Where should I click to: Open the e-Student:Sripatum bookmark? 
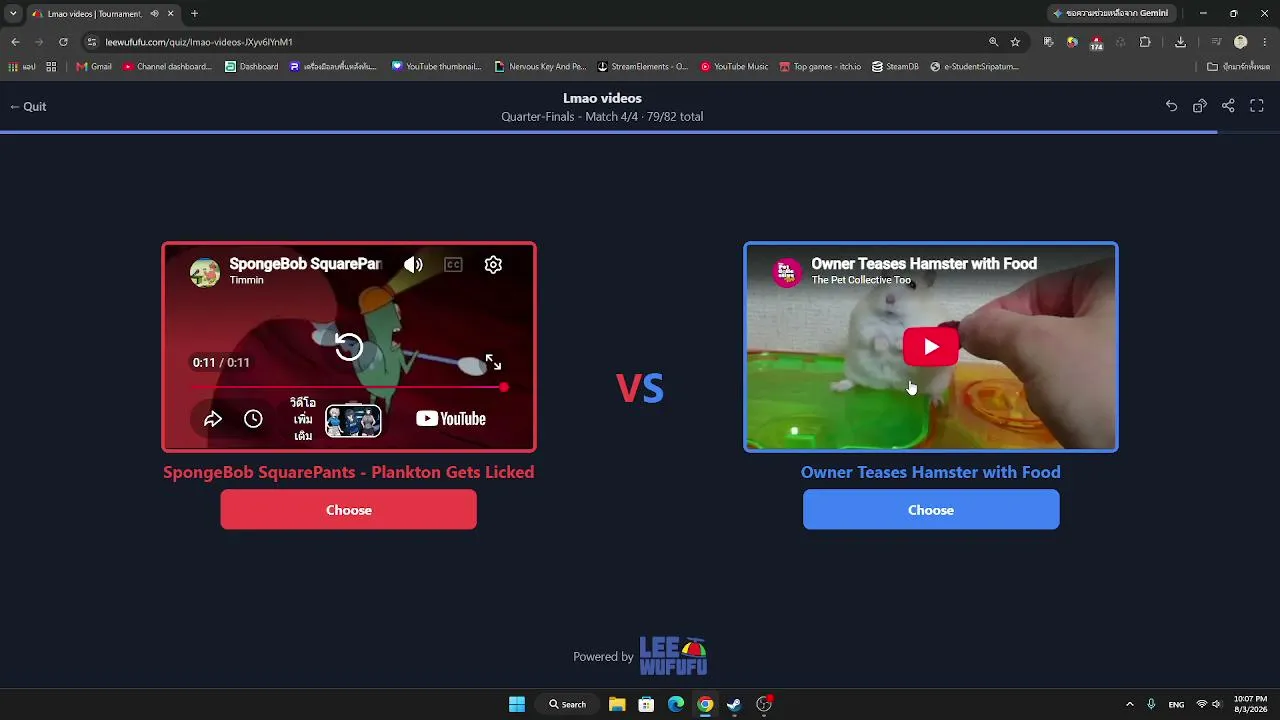tap(974, 67)
